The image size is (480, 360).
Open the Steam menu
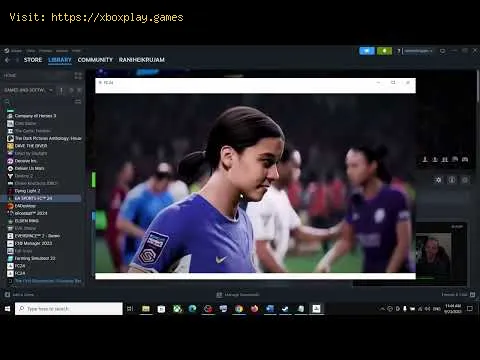pyautogui.click(x=17, y=51)
